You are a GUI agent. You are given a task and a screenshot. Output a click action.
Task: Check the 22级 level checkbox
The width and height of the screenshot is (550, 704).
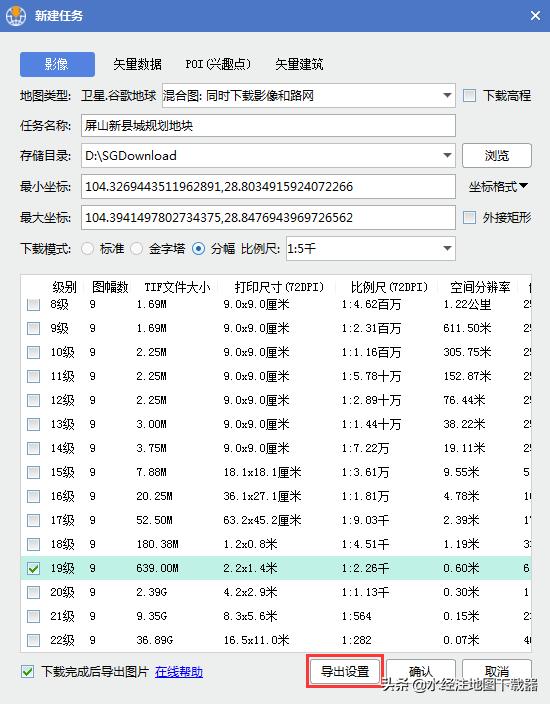click(x=33, y=640)
